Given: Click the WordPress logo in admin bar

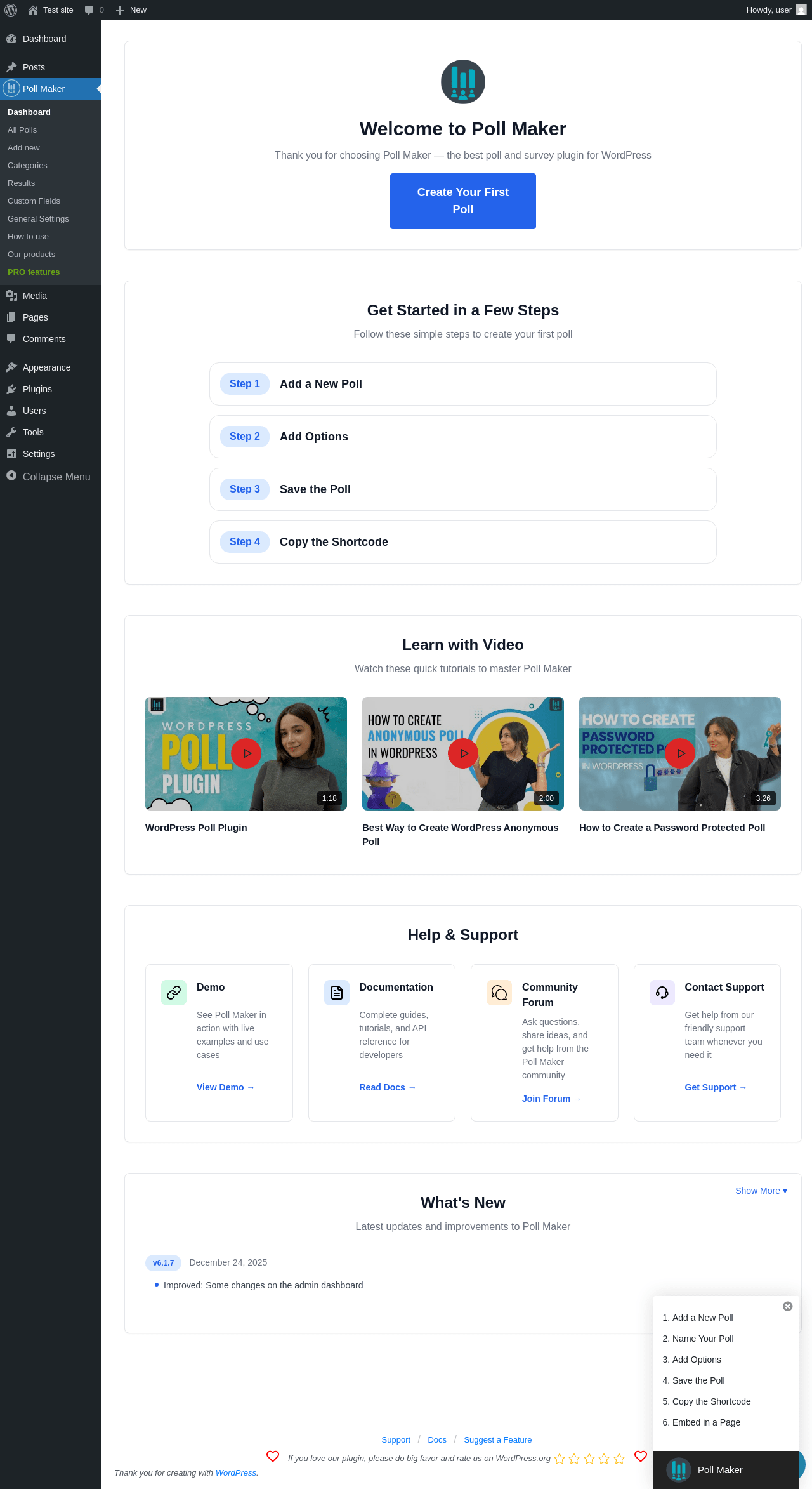Looking at the screenshot, I should coord(11,10).
